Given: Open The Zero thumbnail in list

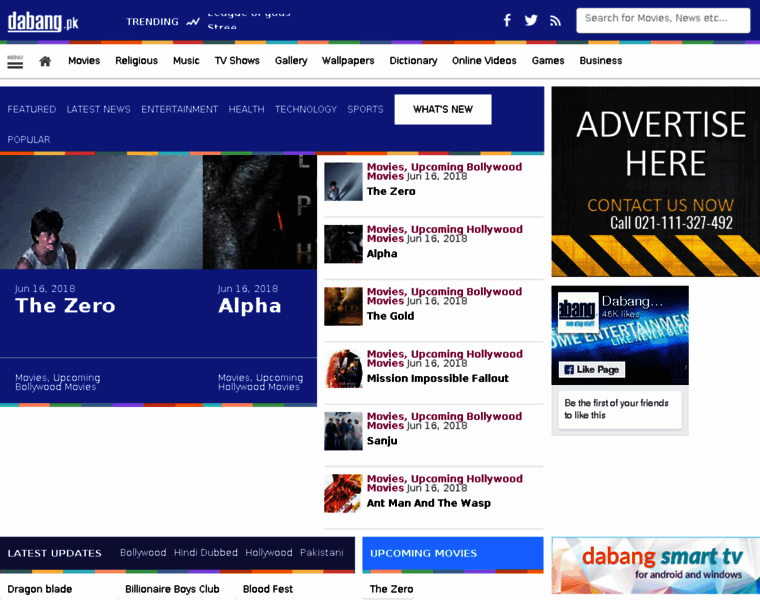Looking at the screenshot, I should 343,182.
